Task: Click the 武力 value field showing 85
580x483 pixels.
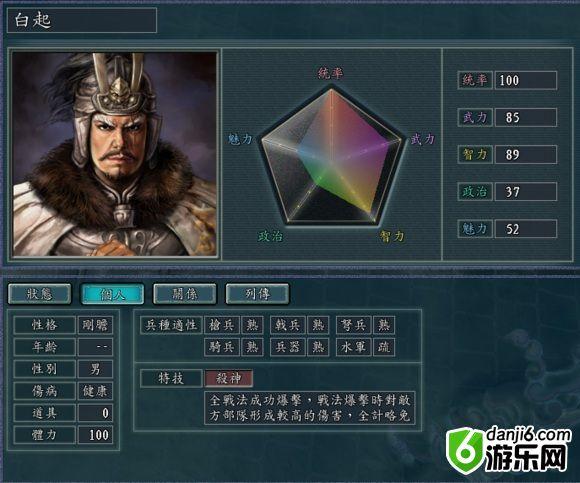Action: click(x=526, y=118)
